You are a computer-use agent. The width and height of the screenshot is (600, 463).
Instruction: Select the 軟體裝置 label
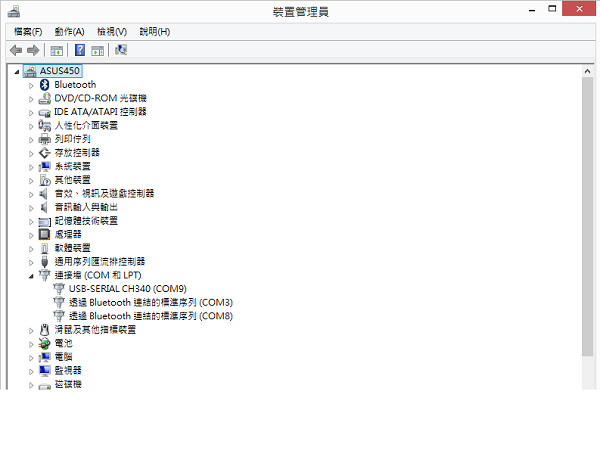[72, 248]
